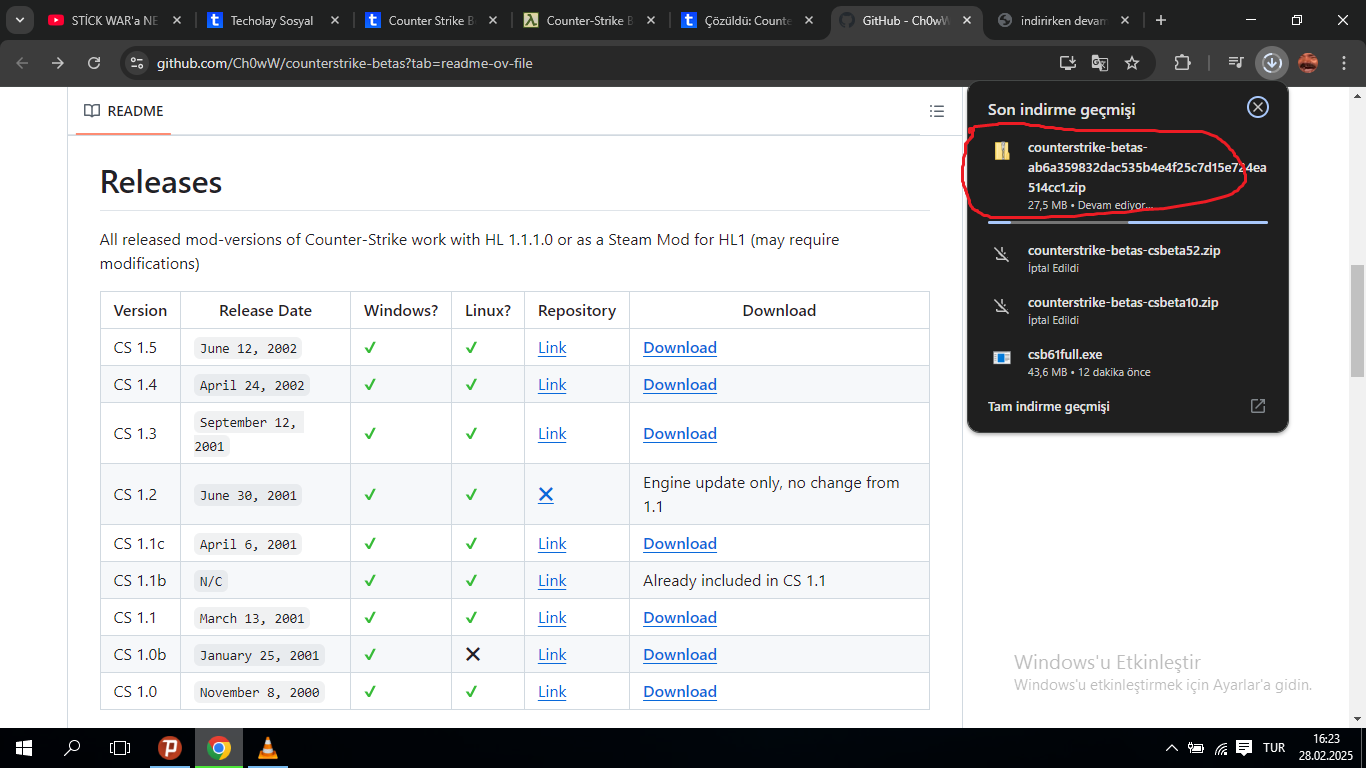Click the csb61full.exe file icon
This screenshot has width=1366, height=768.
click(x=1002, y=357)
